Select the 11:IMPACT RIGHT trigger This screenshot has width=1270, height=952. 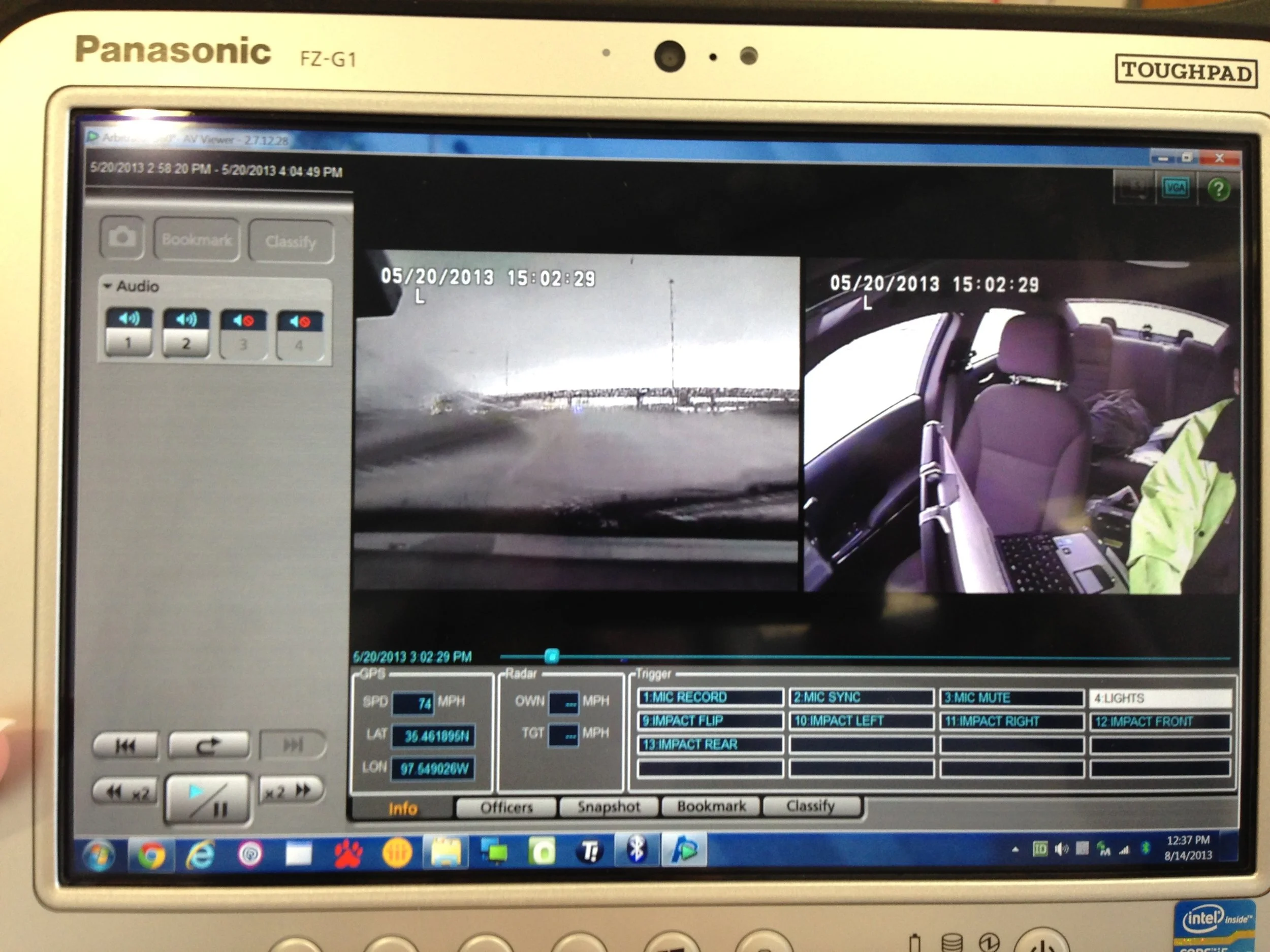1011,721
